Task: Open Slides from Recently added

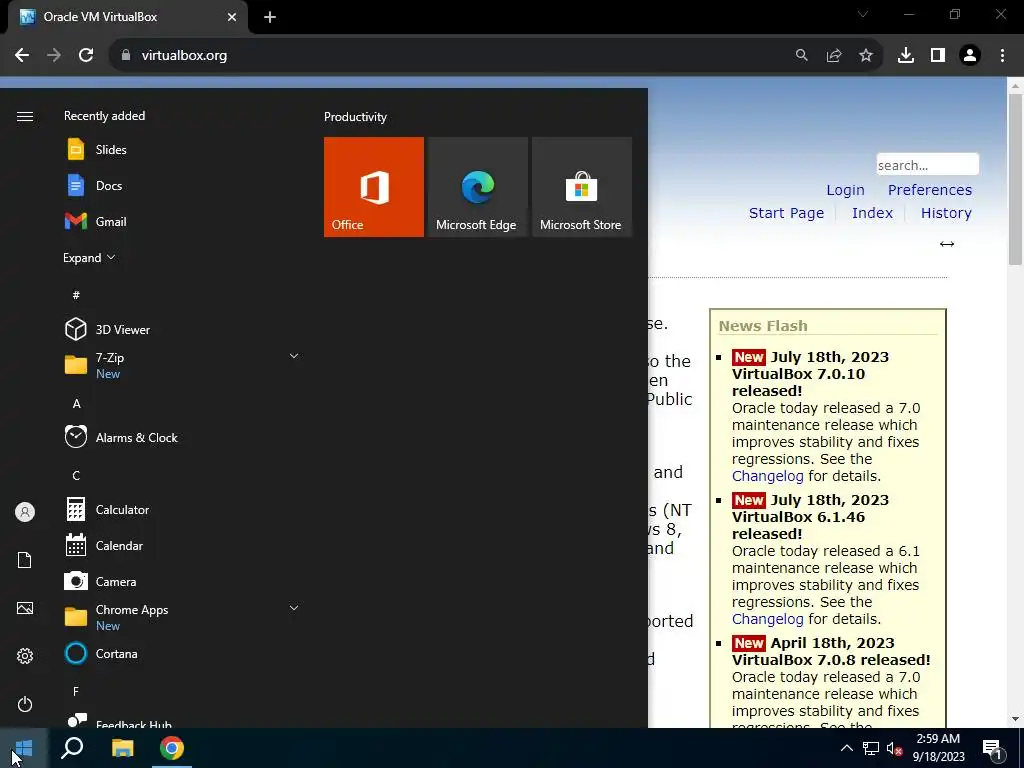Action: point(183,150)
